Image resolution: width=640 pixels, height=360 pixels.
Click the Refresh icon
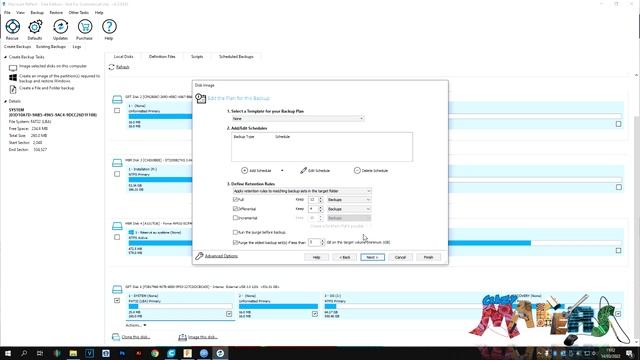coord(111,67)
